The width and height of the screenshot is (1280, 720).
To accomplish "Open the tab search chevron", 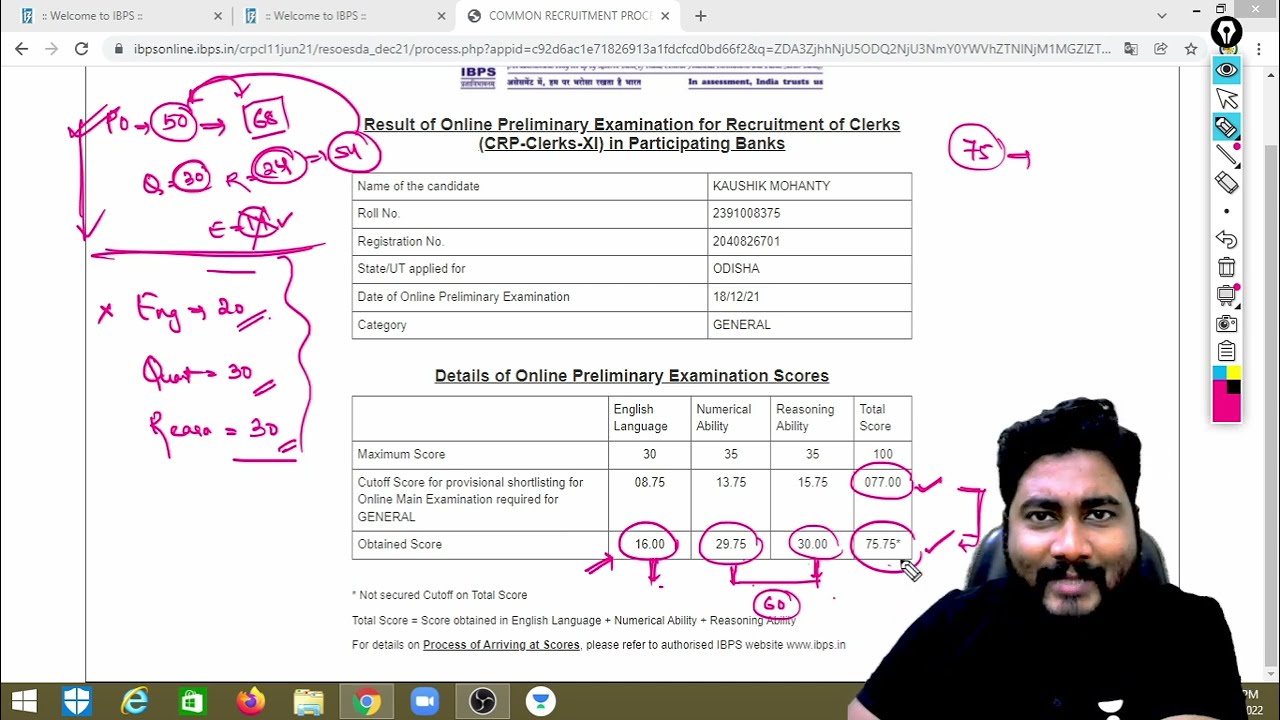I will point(1161,16).
